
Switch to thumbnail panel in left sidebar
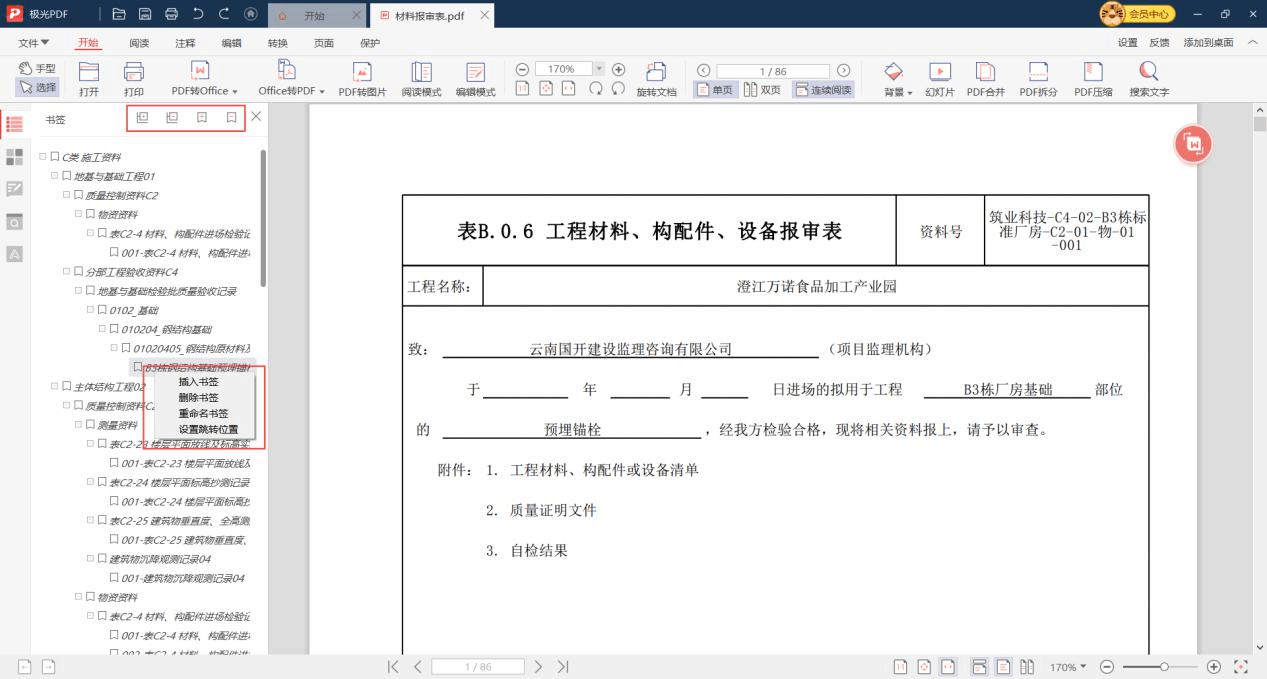[x=14, y=157]
